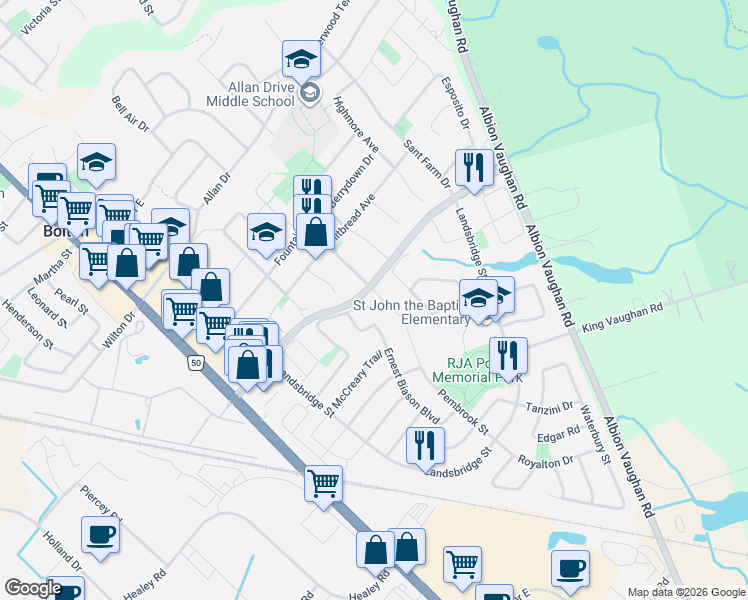Click the school marker above Allan Drive Middle School
Screen dimensions: 748x600
(301, 62)
